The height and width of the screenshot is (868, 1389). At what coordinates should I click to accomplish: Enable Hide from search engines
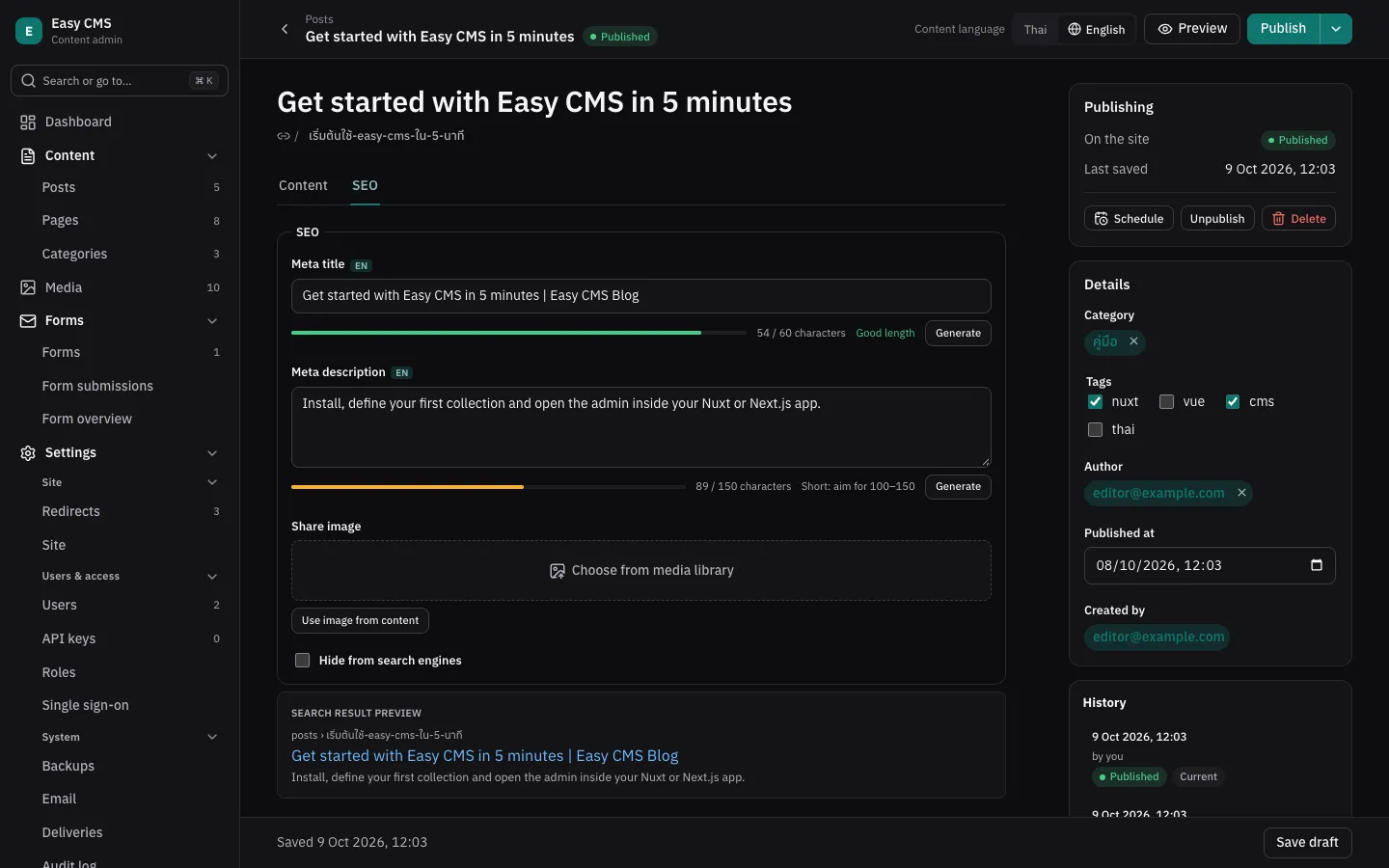303,661
